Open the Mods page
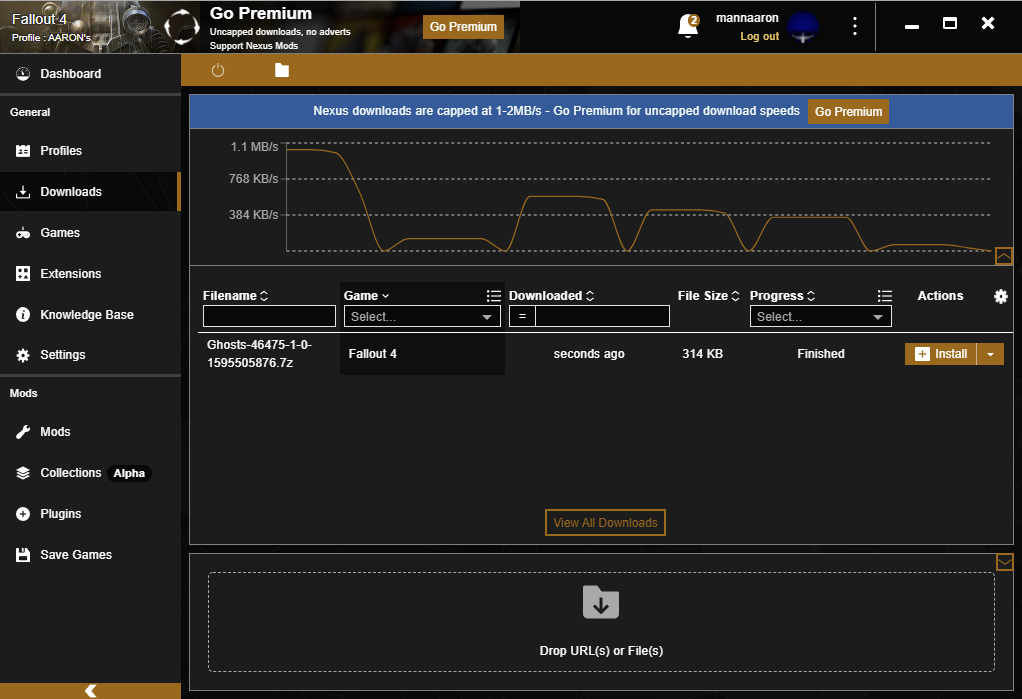This screenshot has height=699, width=1022. click(x=90, y=432)
